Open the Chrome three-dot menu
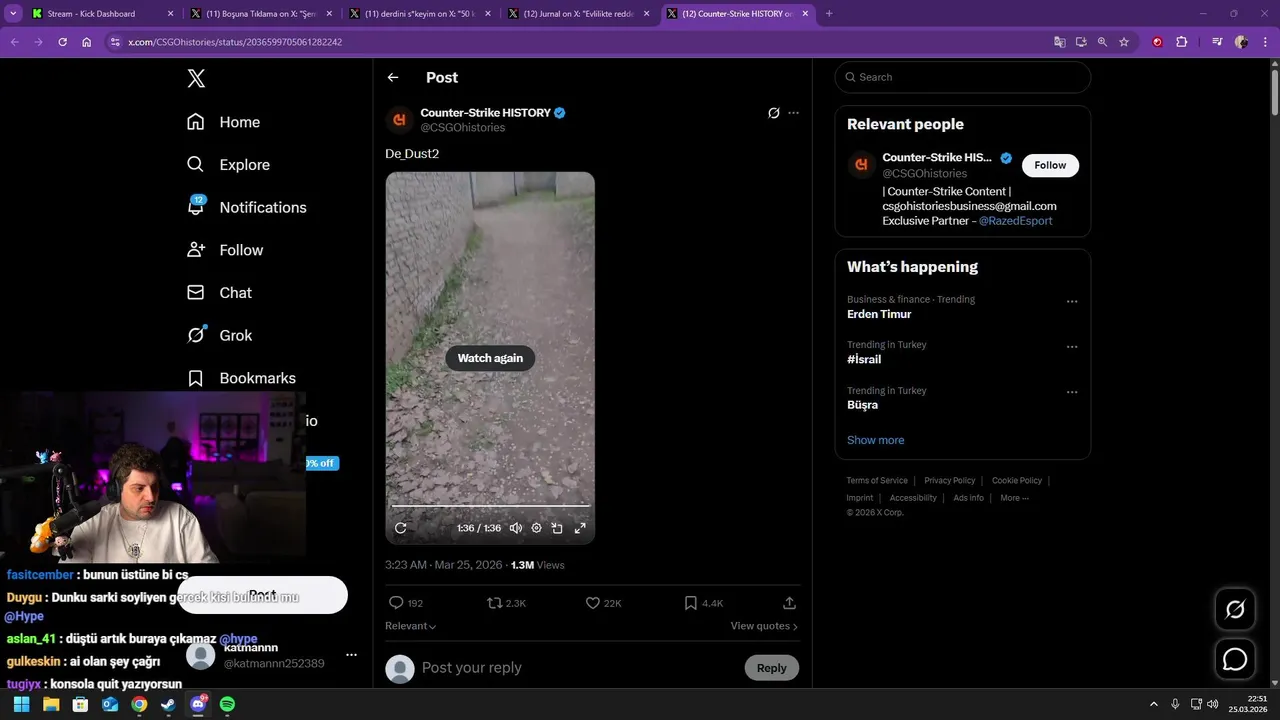Screen dimensions: 1280x720 point(1265,42)
